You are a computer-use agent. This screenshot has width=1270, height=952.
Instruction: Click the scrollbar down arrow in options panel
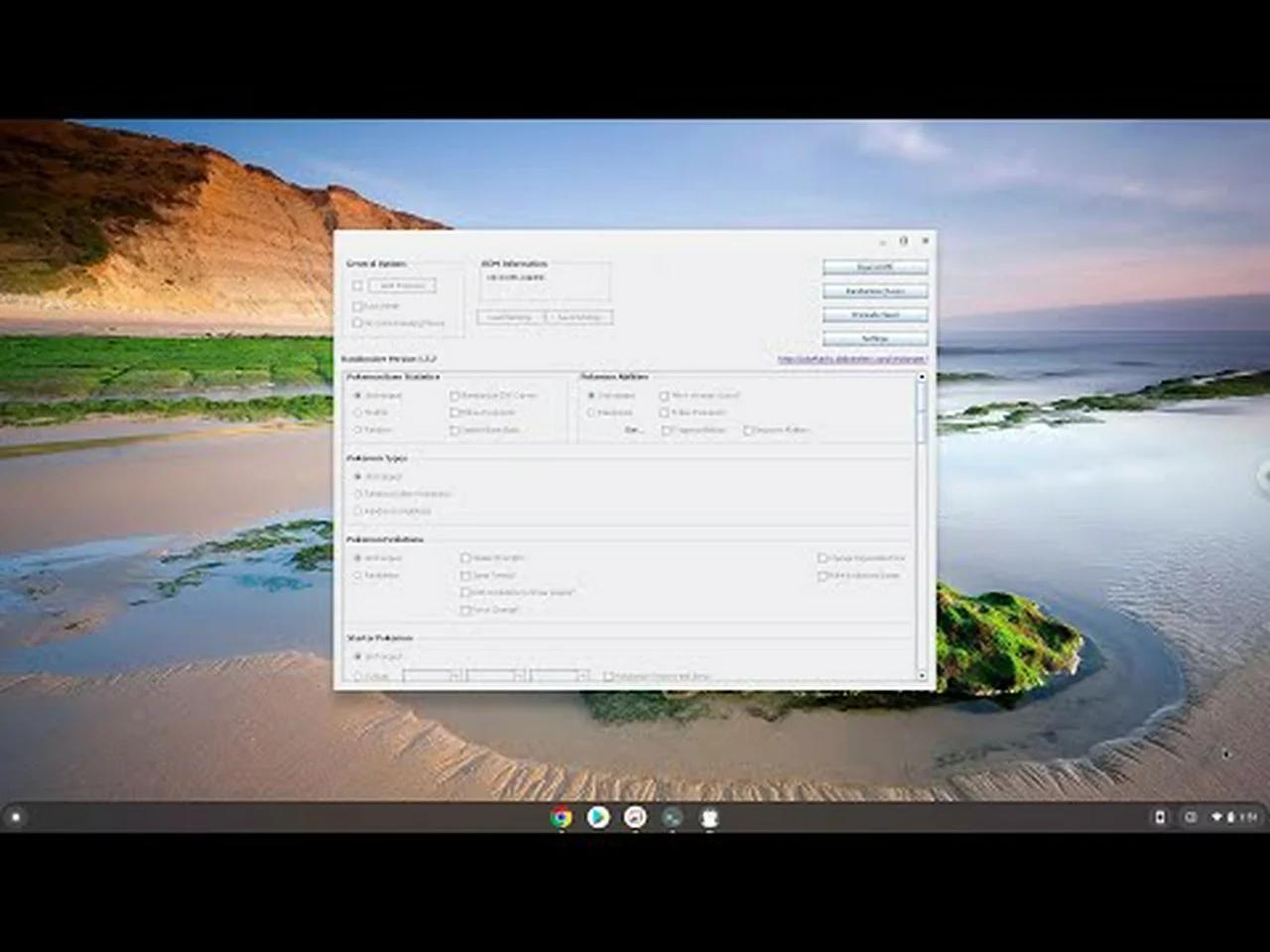922,675
